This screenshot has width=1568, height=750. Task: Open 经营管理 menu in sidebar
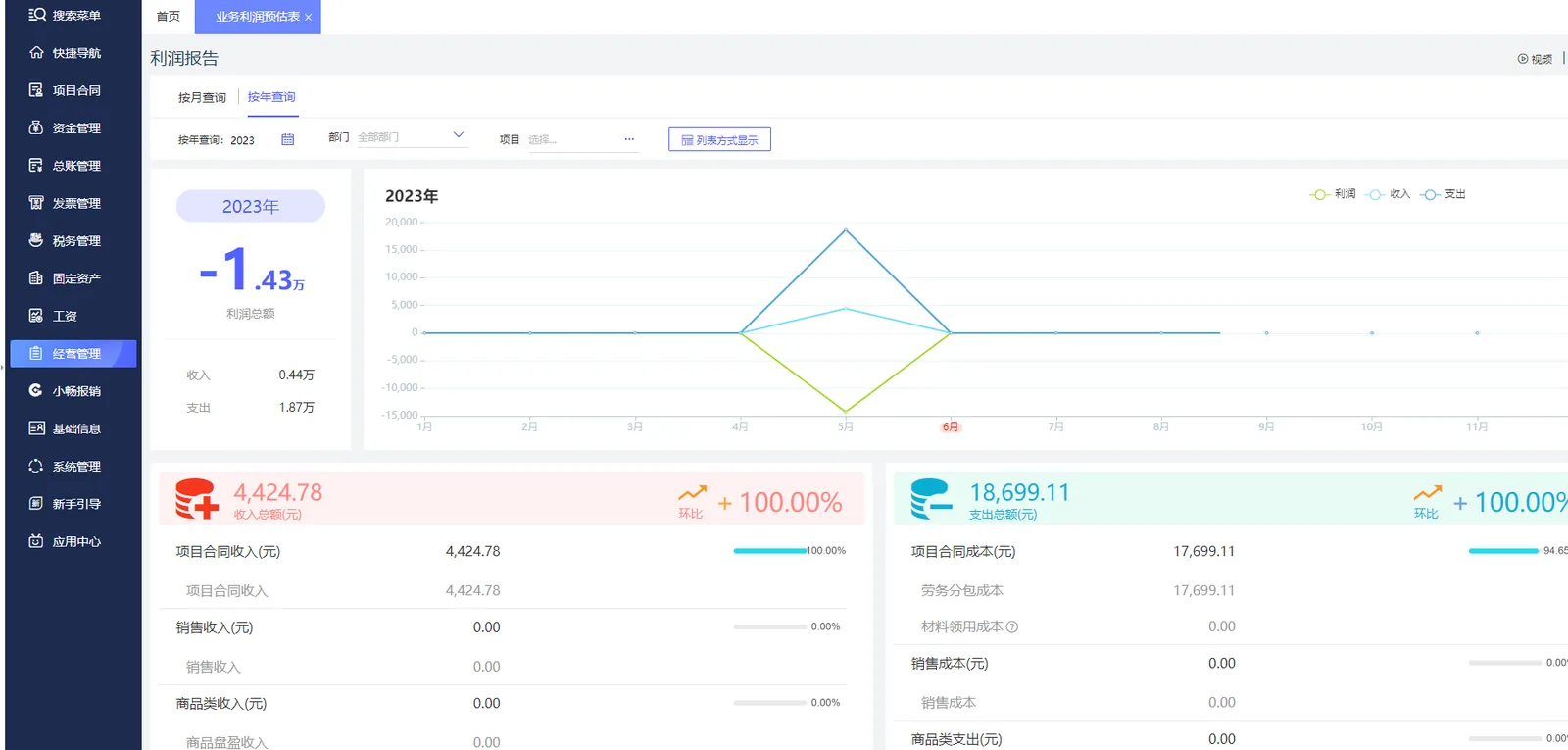coord(73,353)
